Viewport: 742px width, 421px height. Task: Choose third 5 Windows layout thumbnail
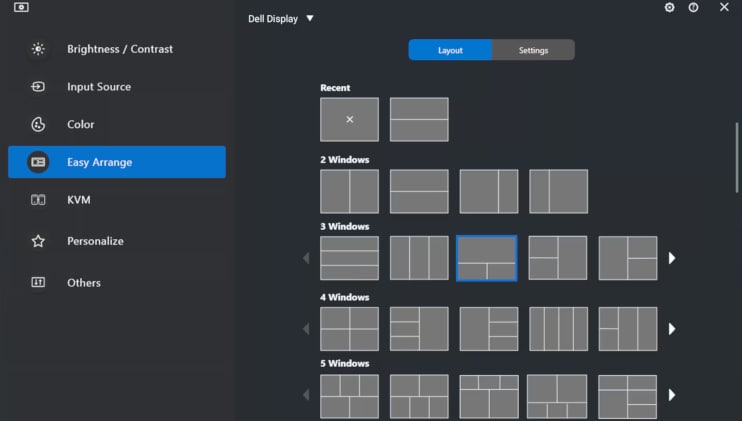tap(489, 396)
